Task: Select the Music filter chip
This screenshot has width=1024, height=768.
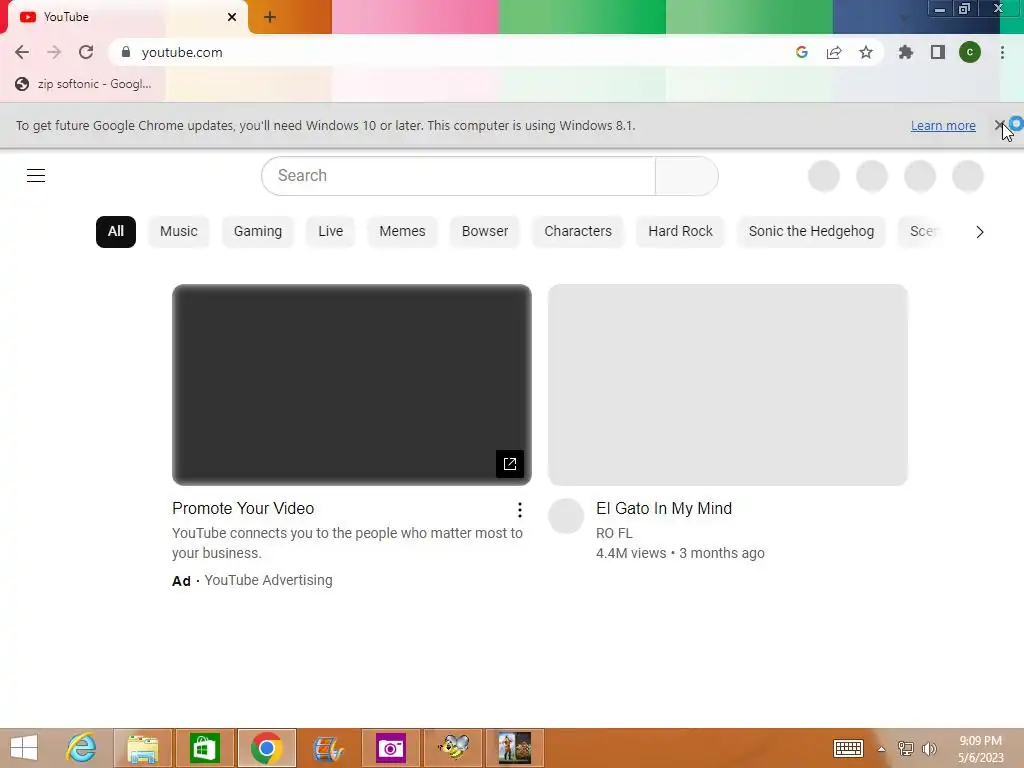Action: (178, 232)
